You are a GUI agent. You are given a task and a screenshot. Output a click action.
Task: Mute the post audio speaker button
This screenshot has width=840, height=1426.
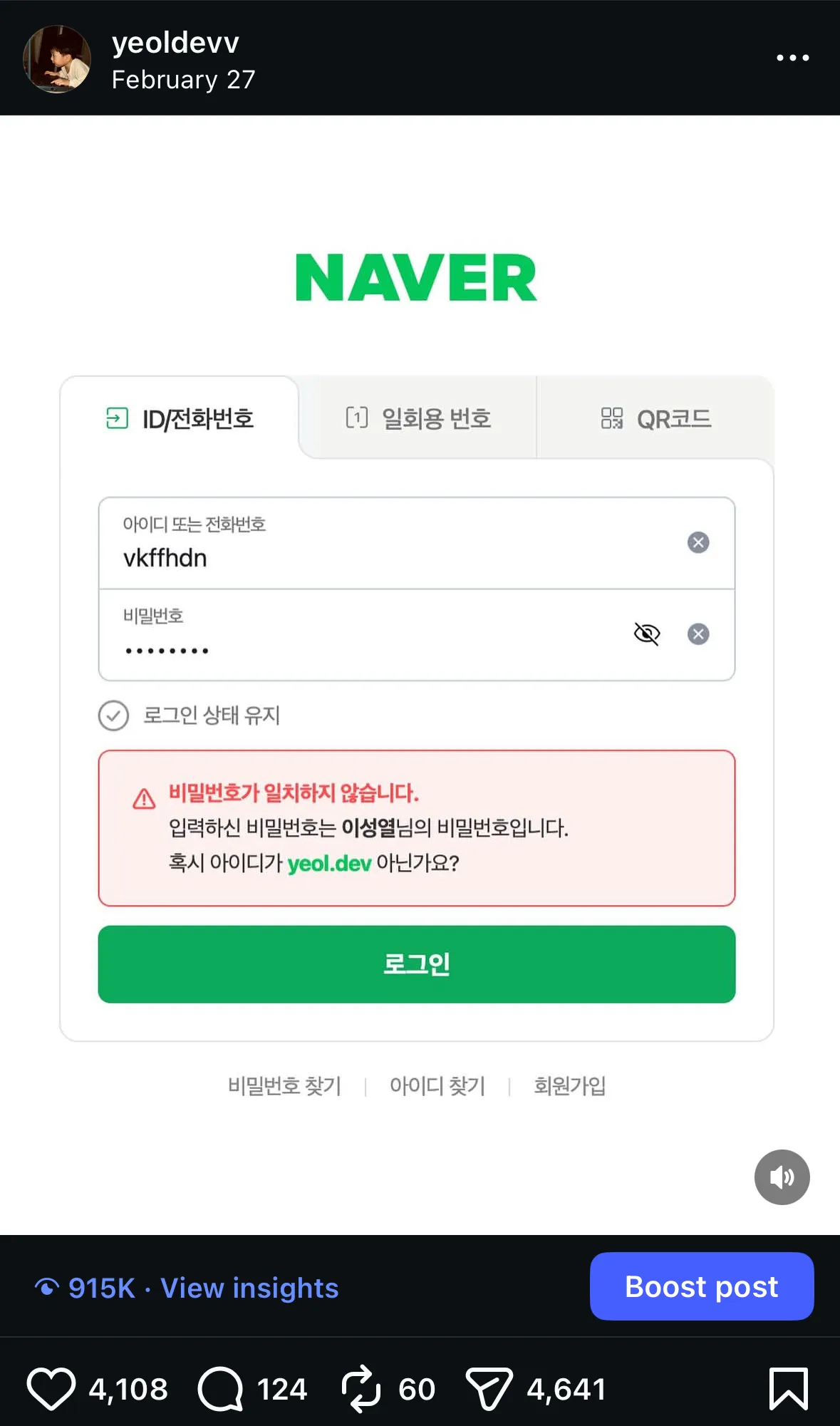pos(782,1177)
